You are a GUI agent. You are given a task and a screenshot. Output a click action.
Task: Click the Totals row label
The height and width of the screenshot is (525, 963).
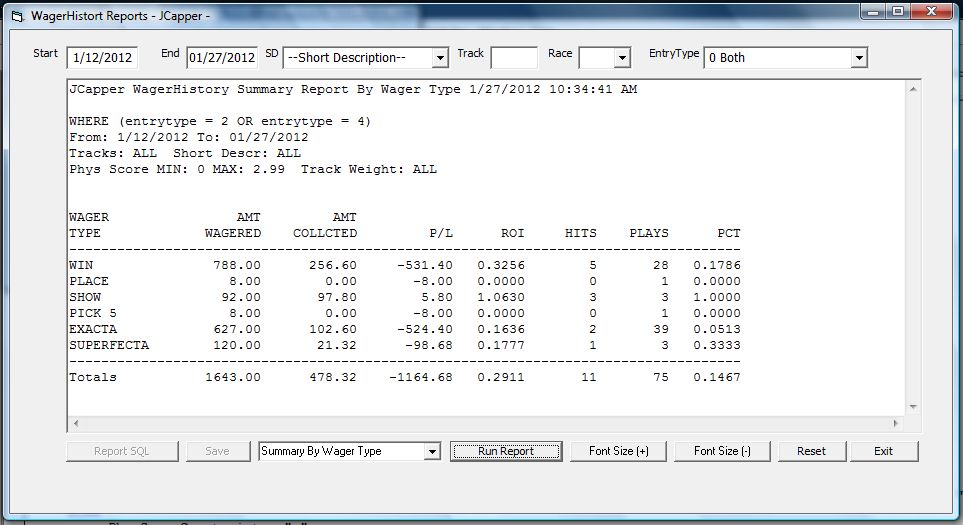tap(93, 377)
